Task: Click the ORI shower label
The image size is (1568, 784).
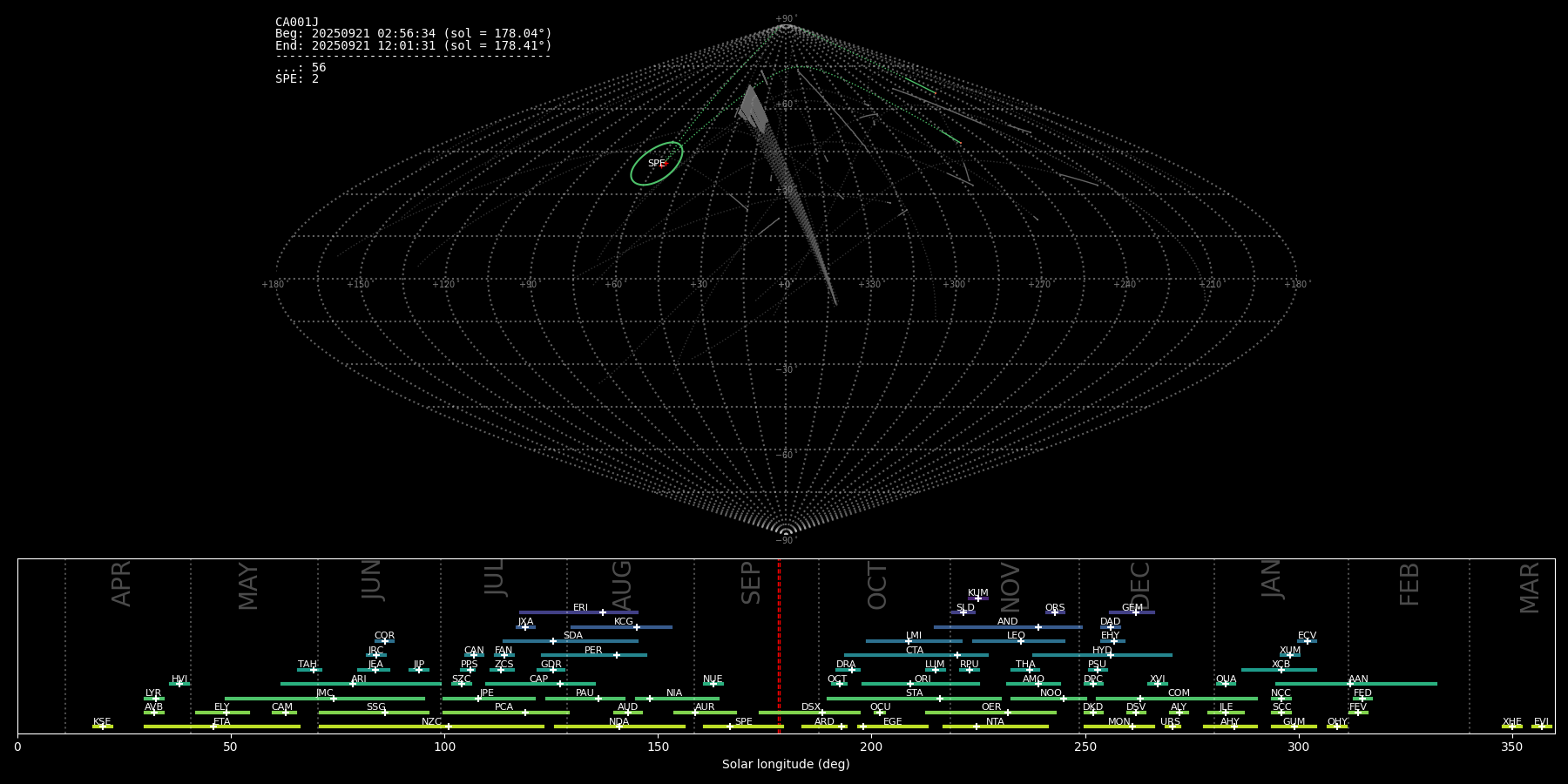Action: [x=923, y=679]
